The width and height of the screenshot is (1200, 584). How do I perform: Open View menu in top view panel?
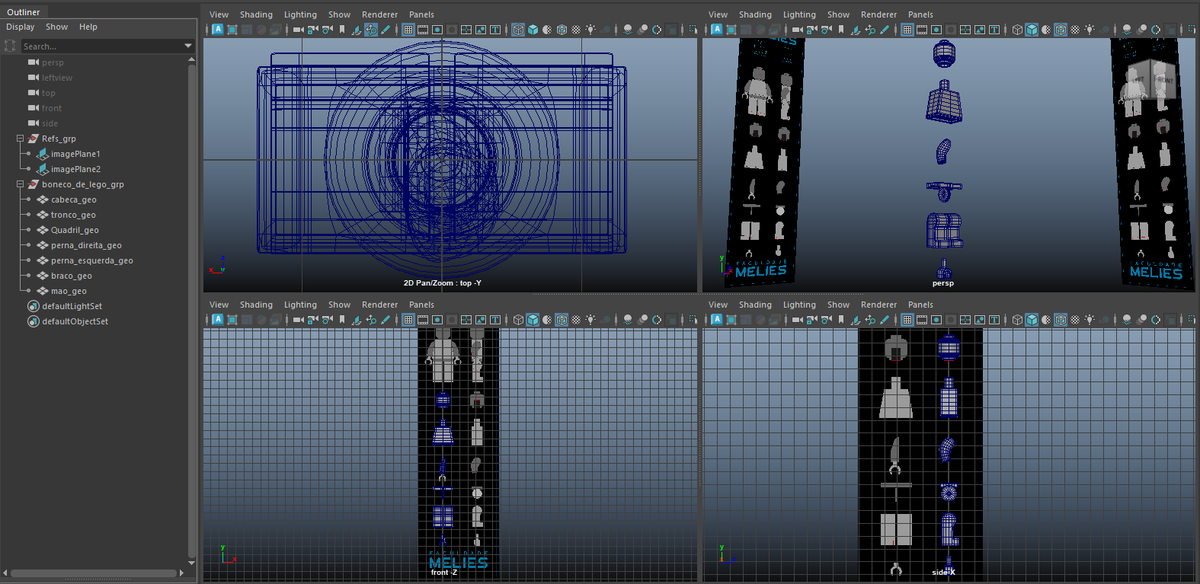pyautogui.click(x=219, y=15)
